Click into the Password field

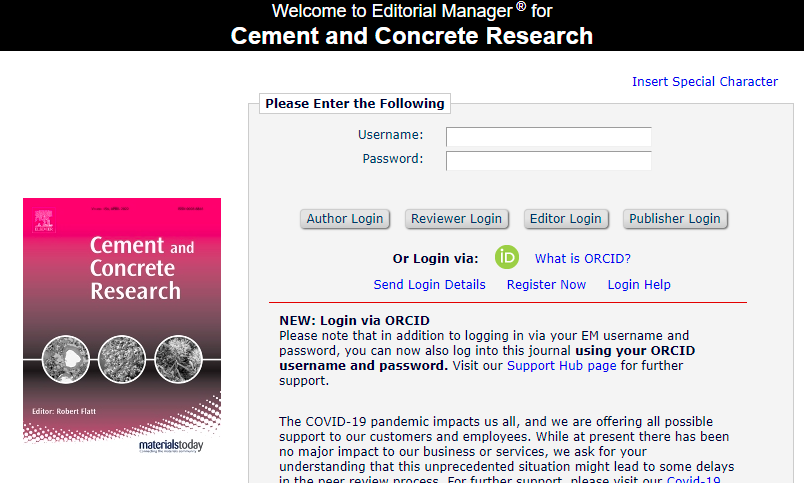(548, 160)
